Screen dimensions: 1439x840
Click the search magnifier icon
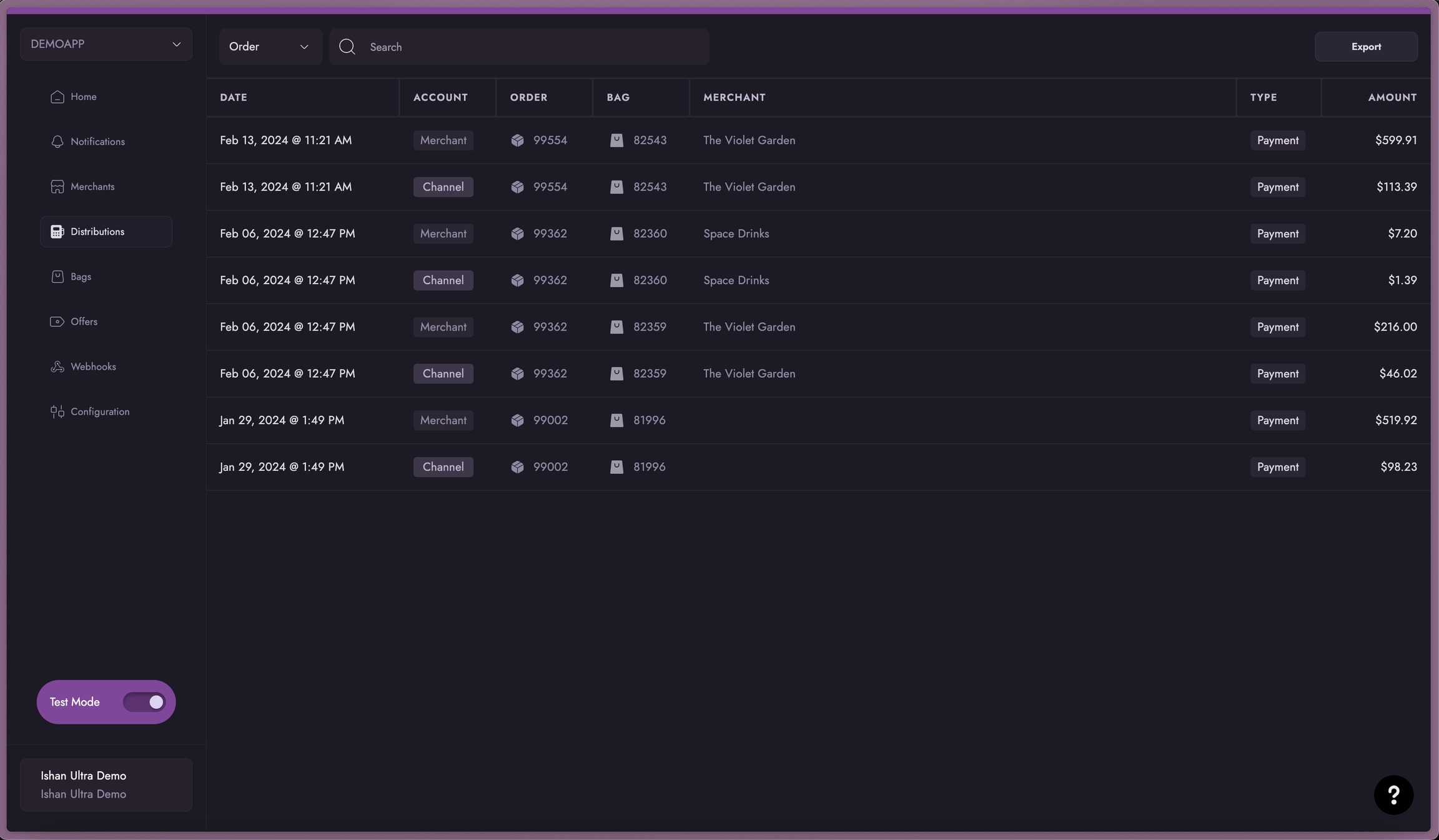click(347, 47)
